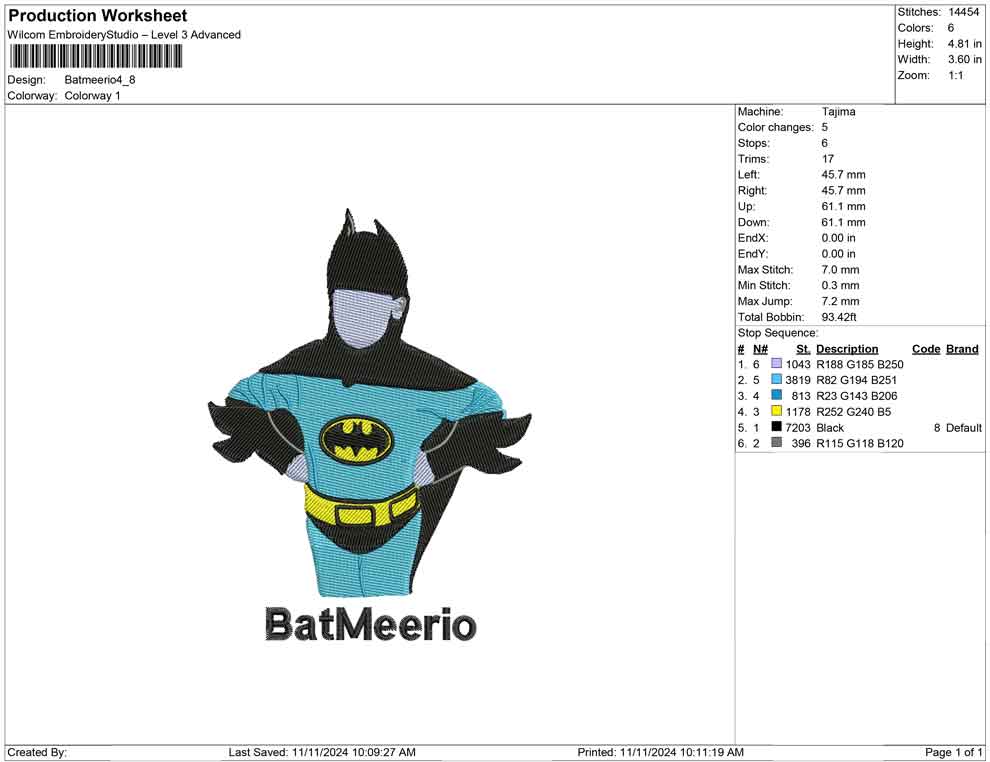
Task: Click the Last Saved timestamp
Action: click(322, 752)
